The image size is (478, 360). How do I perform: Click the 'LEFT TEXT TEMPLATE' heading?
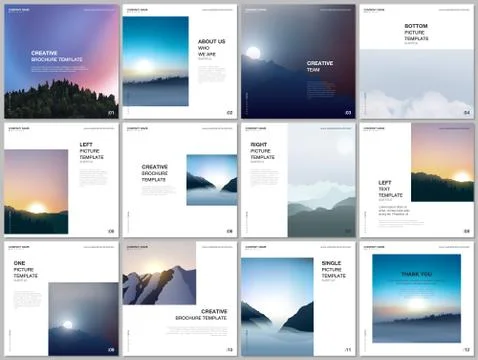(x=390, y=189)
